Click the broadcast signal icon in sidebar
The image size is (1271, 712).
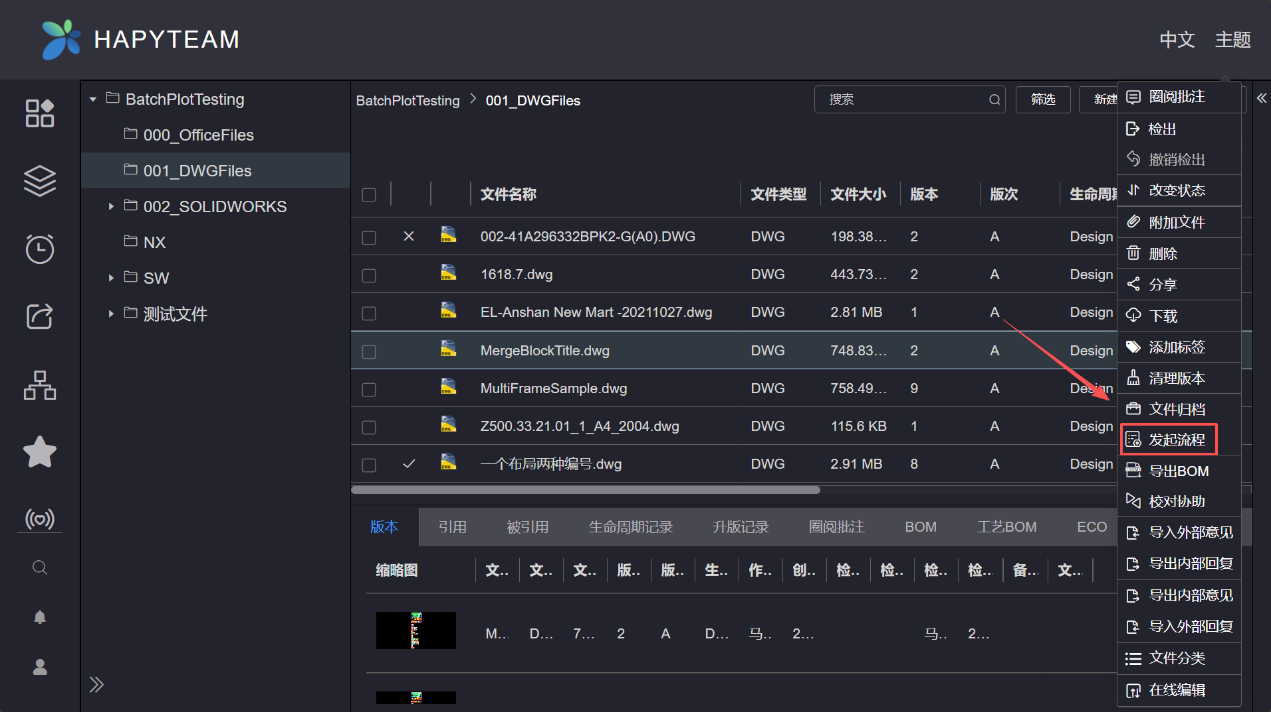[40, 519]
